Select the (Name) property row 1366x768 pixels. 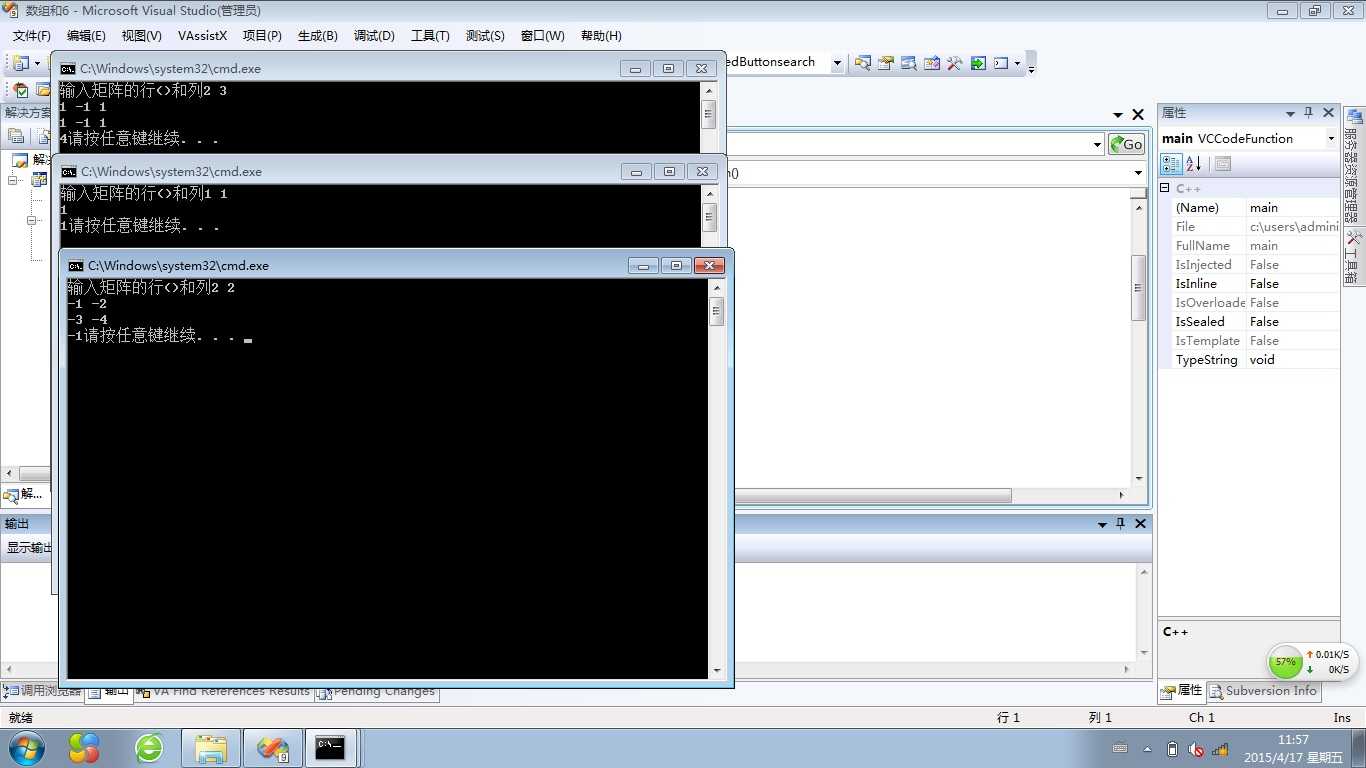point(1256,208)
